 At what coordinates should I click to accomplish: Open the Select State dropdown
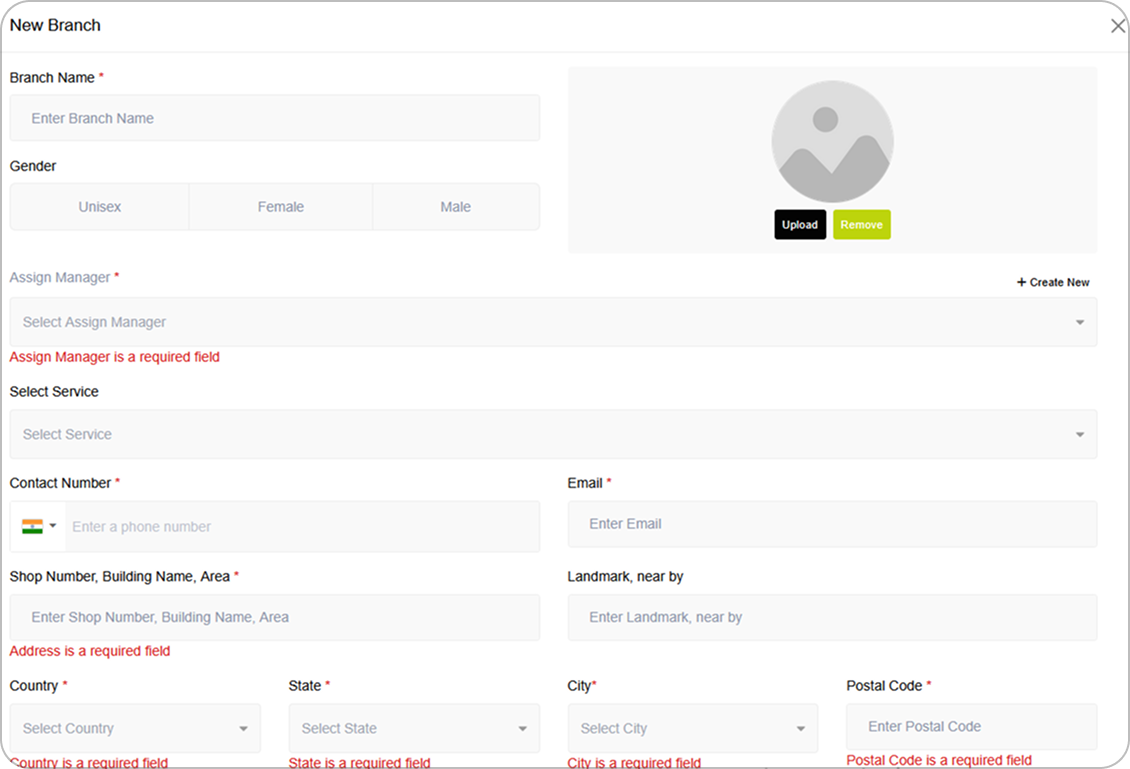[x=414, y=728]
